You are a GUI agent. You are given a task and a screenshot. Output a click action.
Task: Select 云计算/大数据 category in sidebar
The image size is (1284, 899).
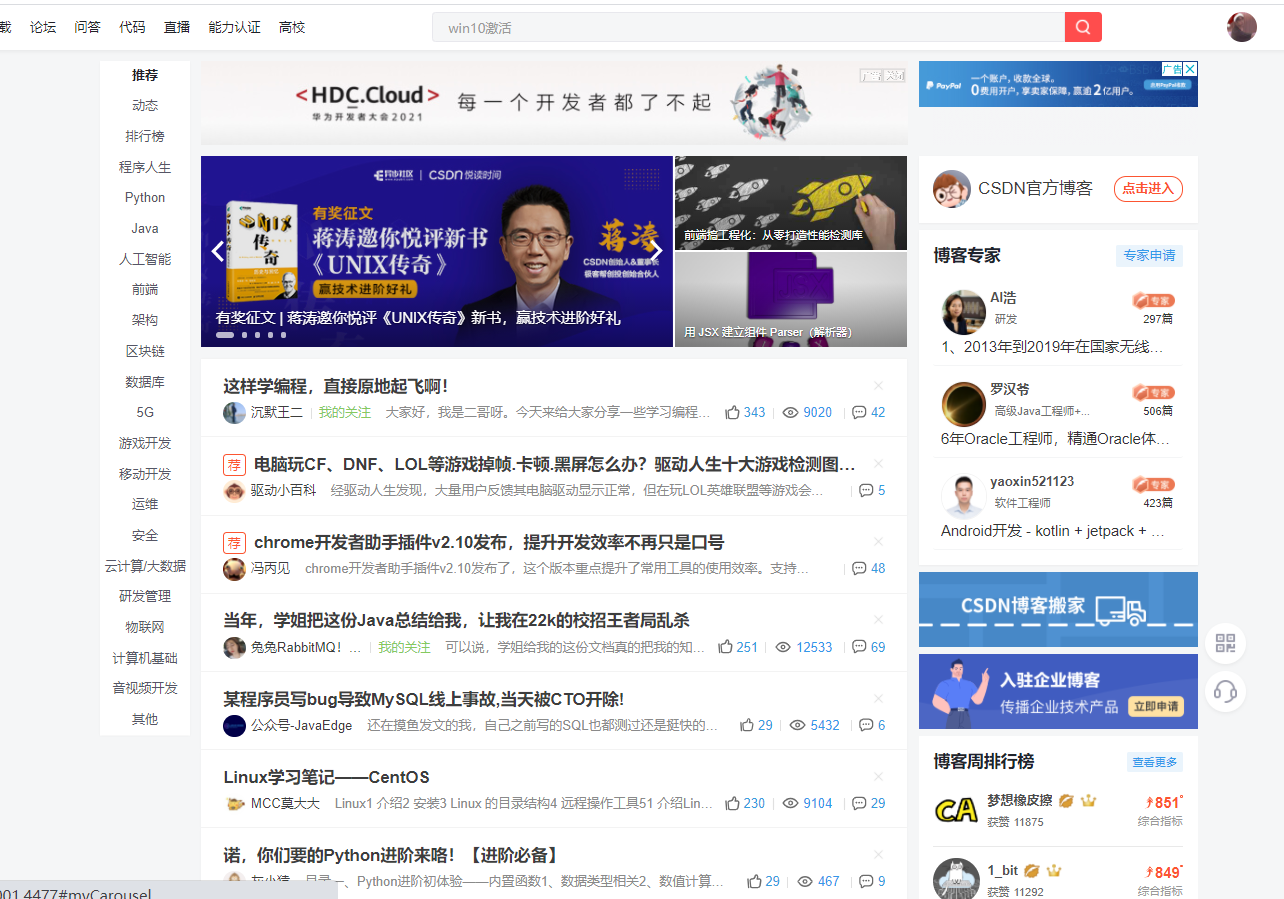click(x=145, y=565)
